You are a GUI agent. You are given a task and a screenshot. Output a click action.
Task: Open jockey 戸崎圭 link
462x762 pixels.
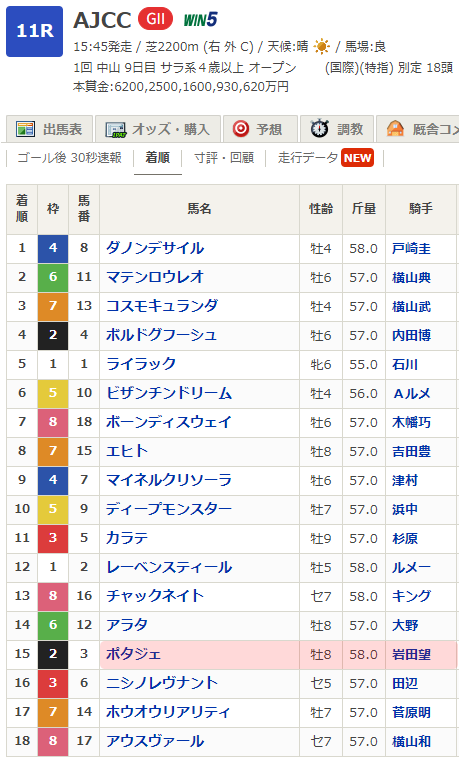coord(411,248)
